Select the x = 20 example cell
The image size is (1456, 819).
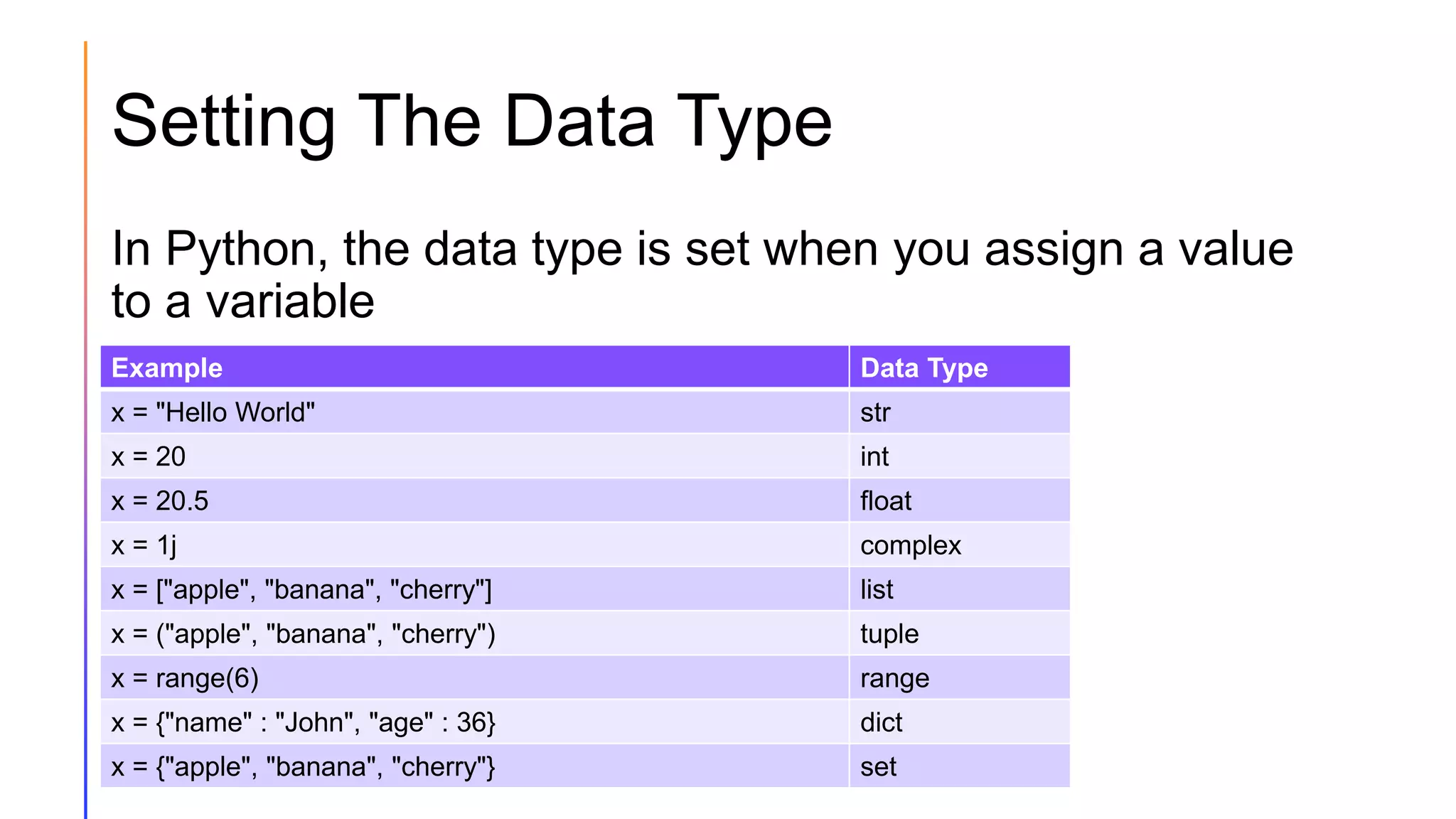[475, 456]
